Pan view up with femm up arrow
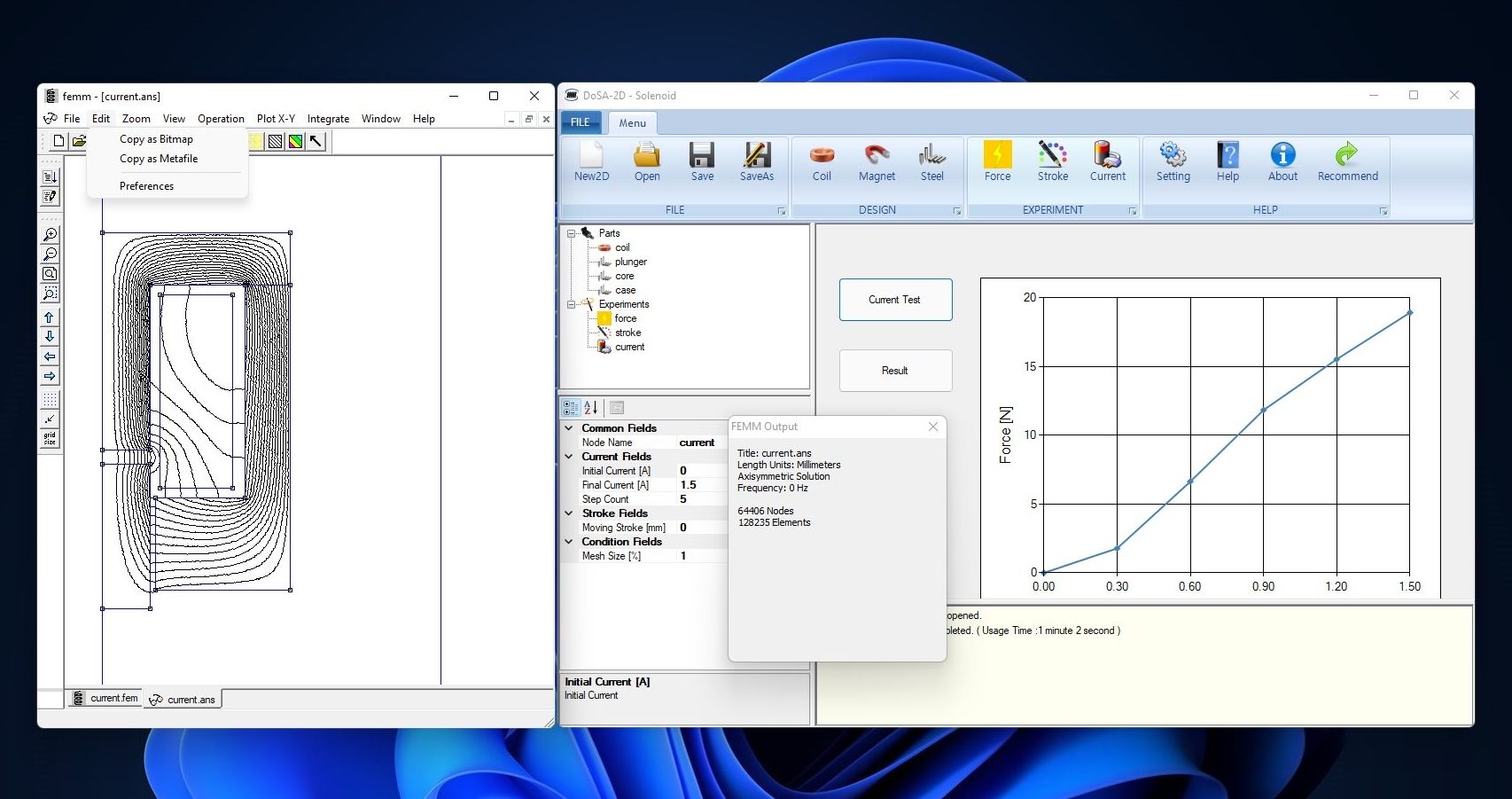This screenshot has width=1512, height=799. (50, 317)
